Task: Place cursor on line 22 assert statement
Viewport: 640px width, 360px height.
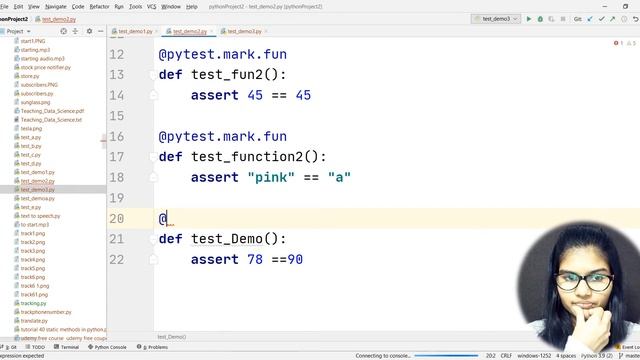Action: (247, 260)
